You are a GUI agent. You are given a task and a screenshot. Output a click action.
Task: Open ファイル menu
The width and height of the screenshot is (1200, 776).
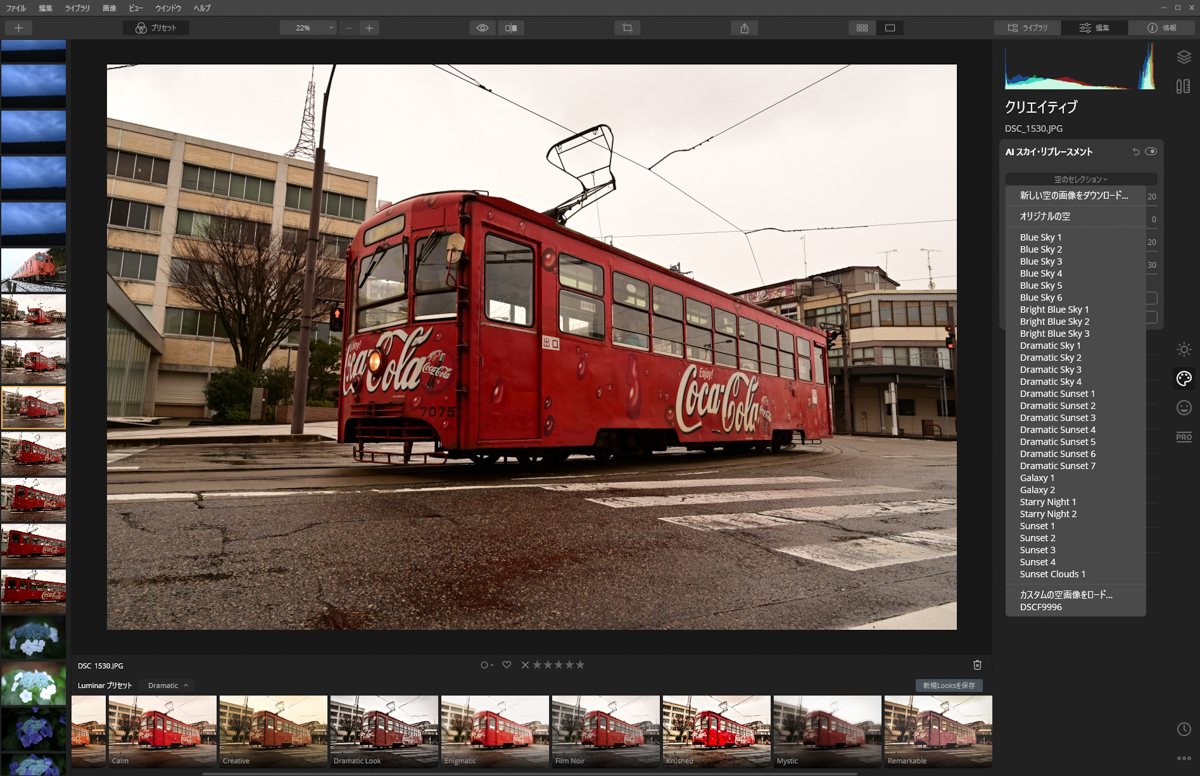click(16, 8)
